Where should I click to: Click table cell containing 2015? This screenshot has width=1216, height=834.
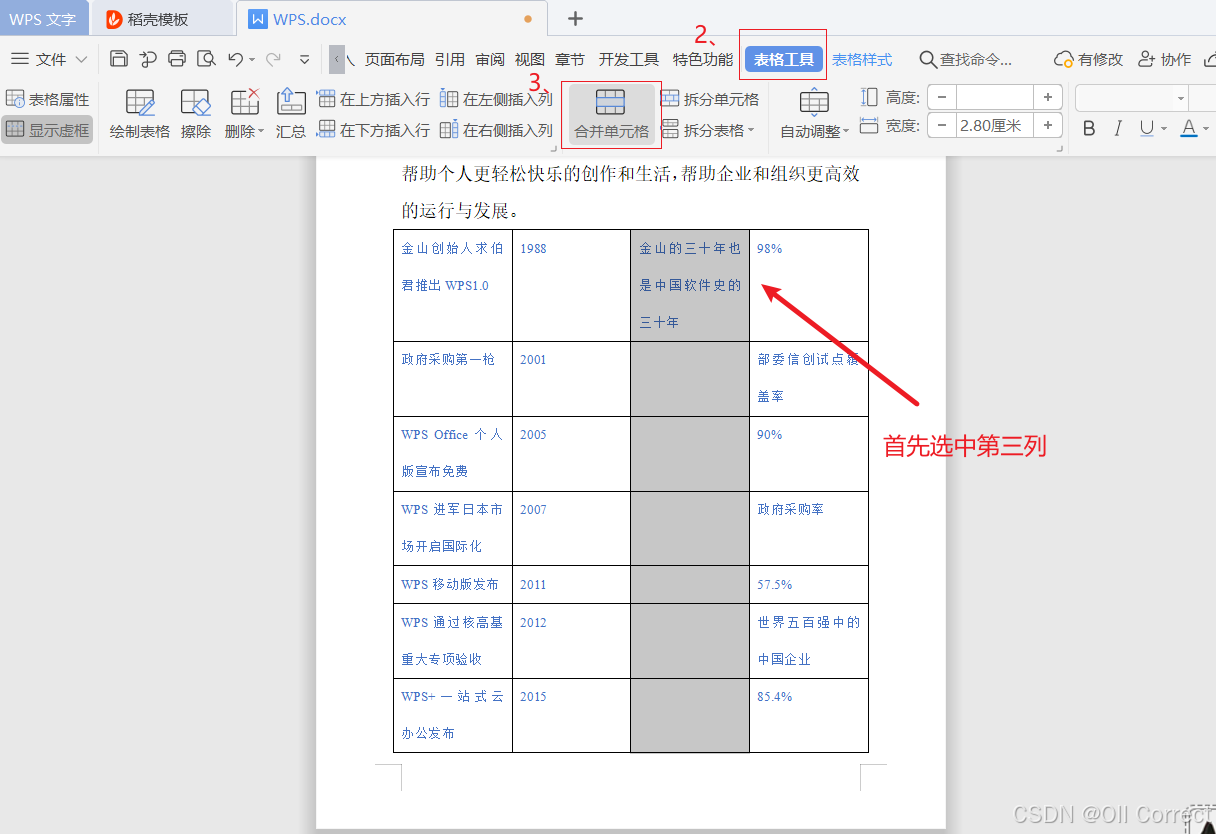[x=571, y=715]
